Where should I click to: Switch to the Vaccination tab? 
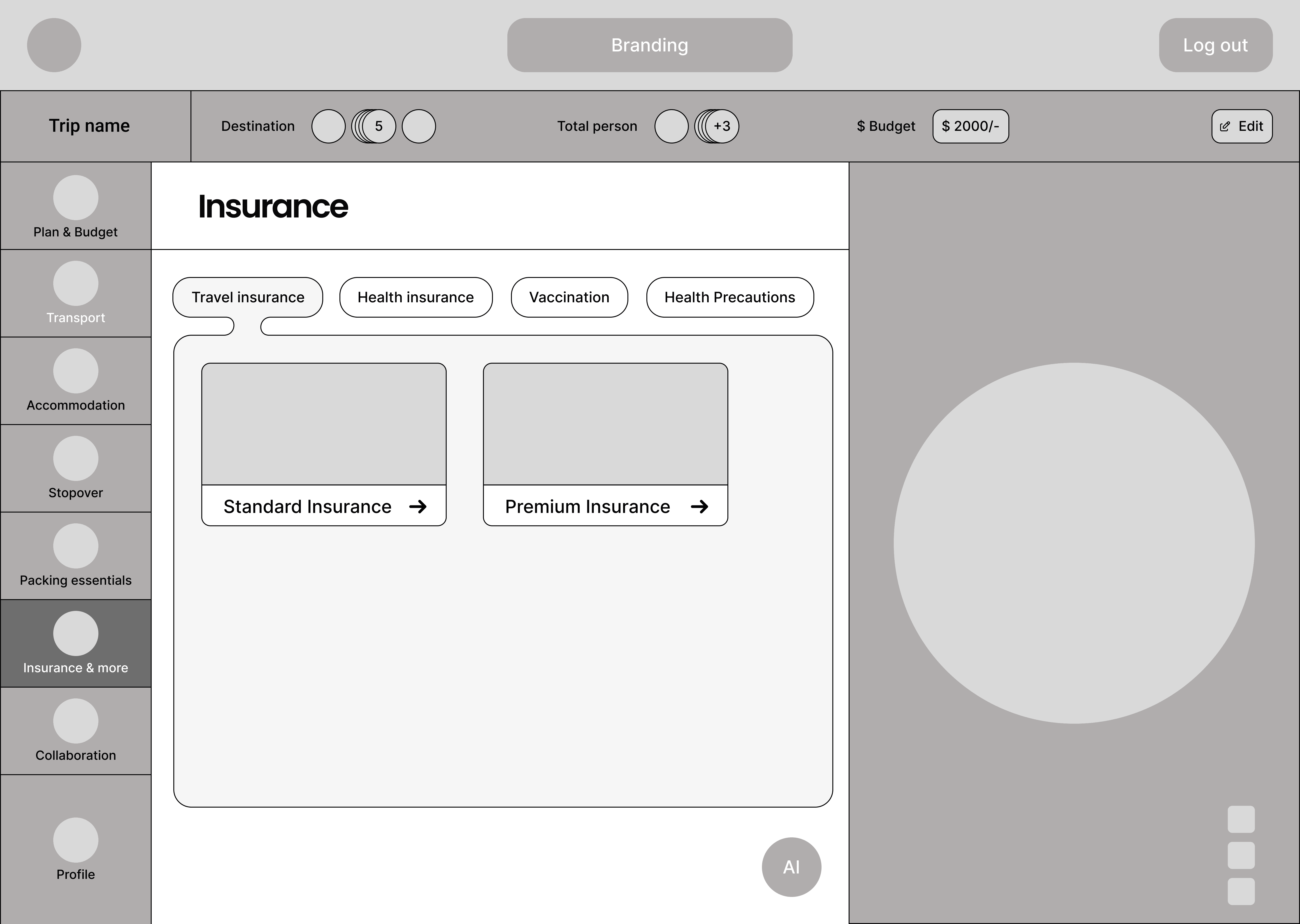pos(569,297)
